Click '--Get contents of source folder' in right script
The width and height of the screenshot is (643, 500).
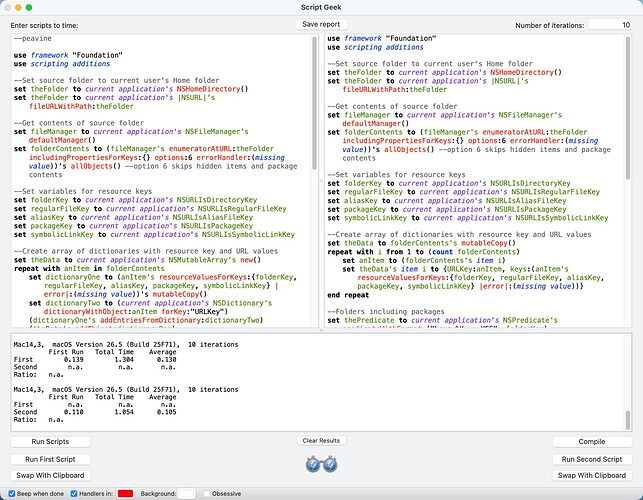point(392,106)
